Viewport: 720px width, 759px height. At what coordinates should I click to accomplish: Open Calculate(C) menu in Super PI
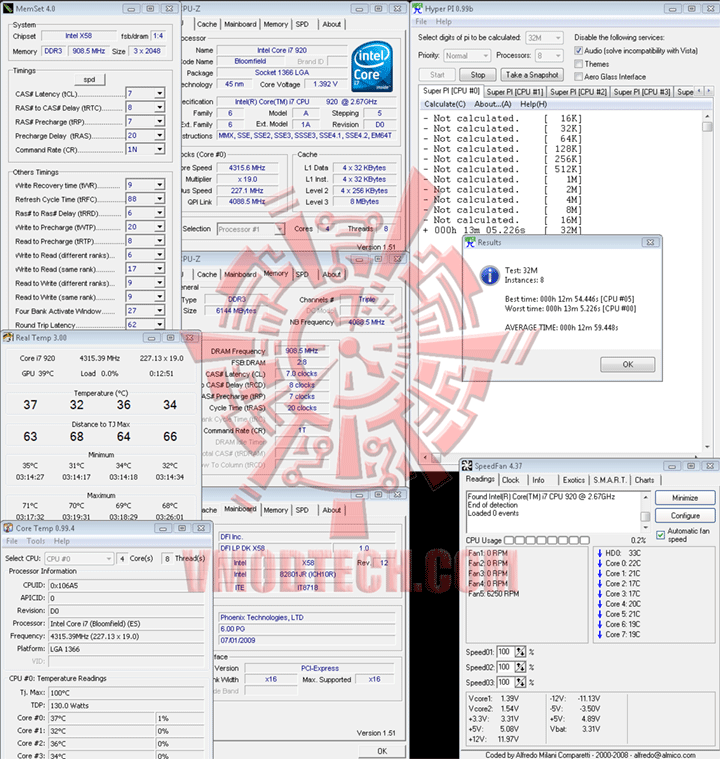point(444,104)
